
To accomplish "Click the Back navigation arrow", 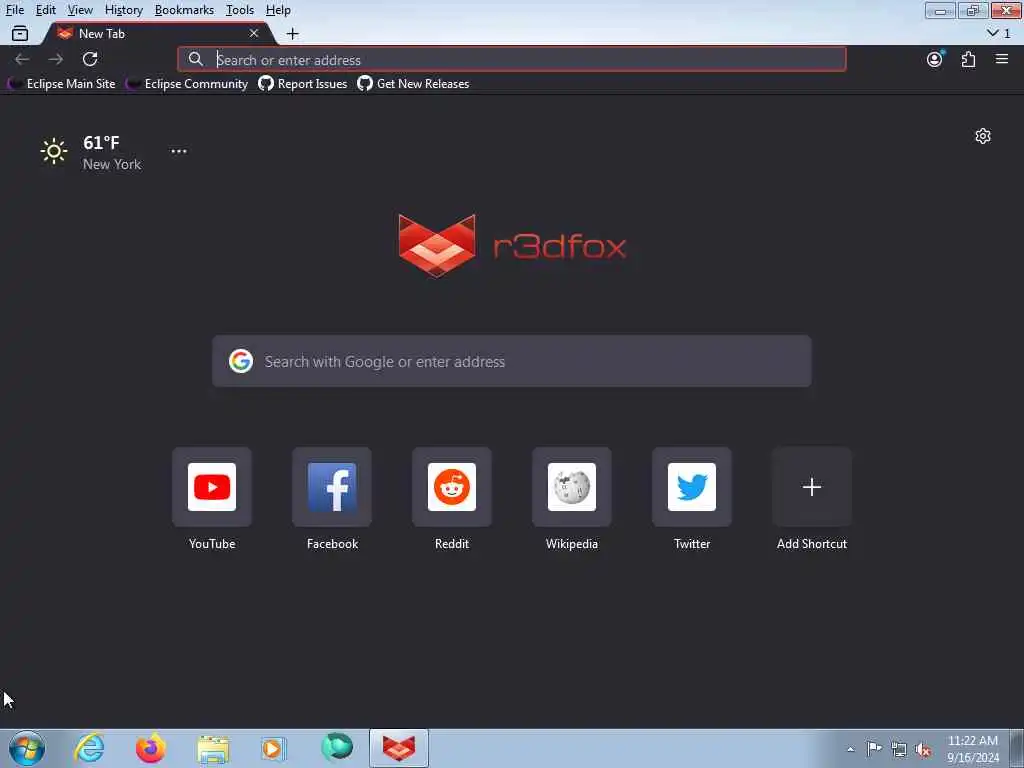I will tap(22, 59).
